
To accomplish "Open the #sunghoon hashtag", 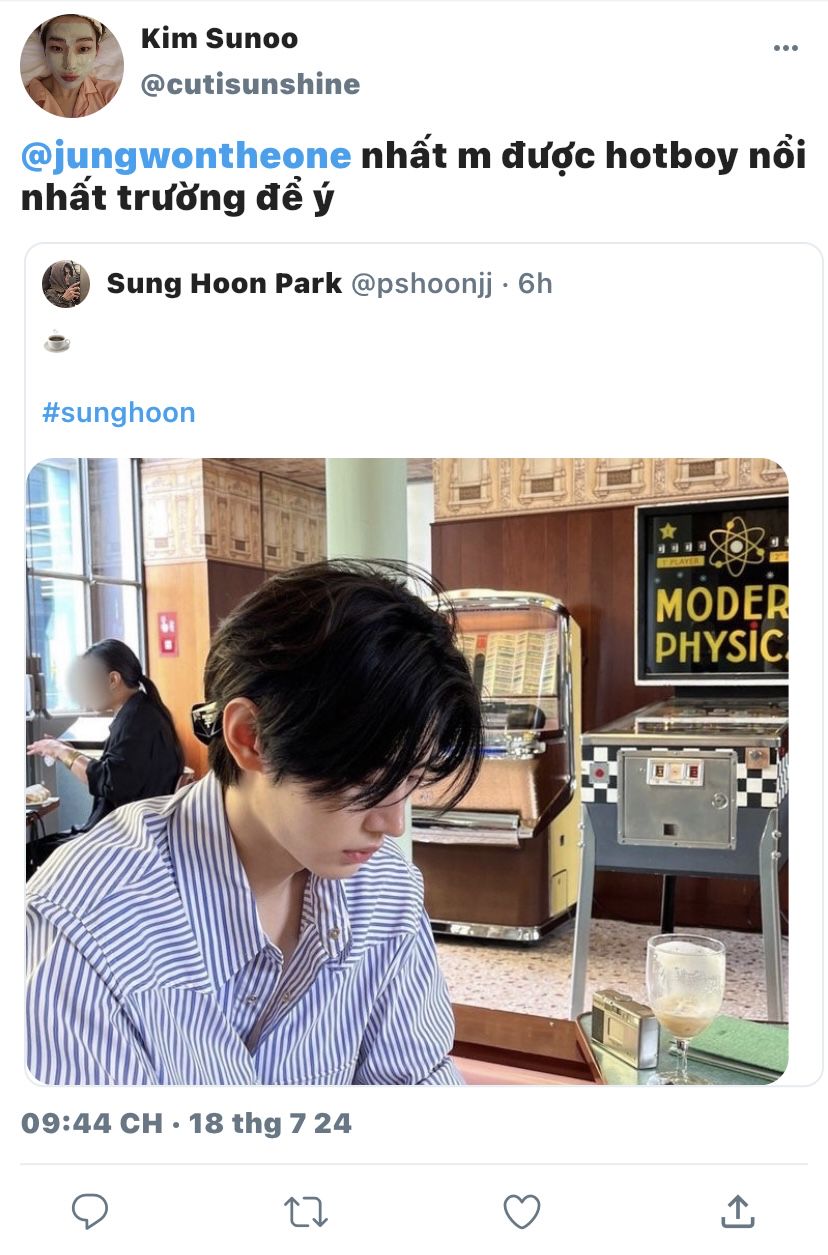I will [119, 412].
